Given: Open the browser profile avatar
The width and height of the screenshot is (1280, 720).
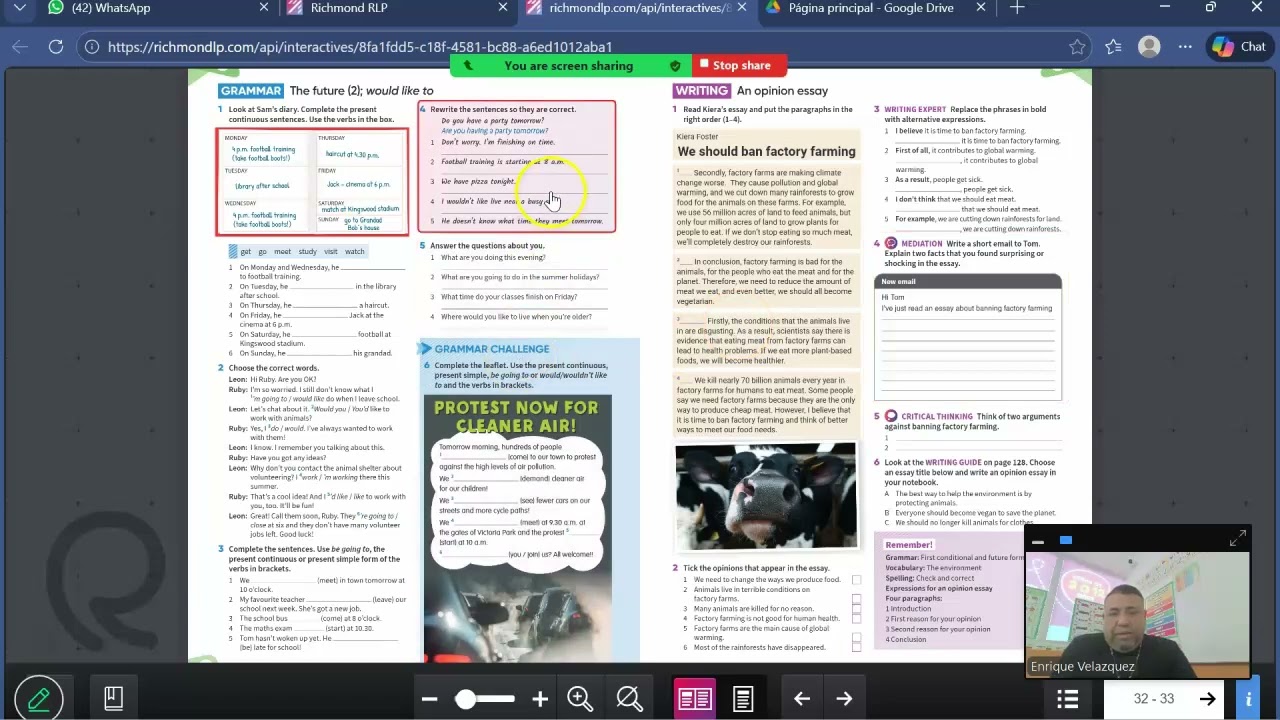Looking at the screenshot, I should coord(1149,46).
